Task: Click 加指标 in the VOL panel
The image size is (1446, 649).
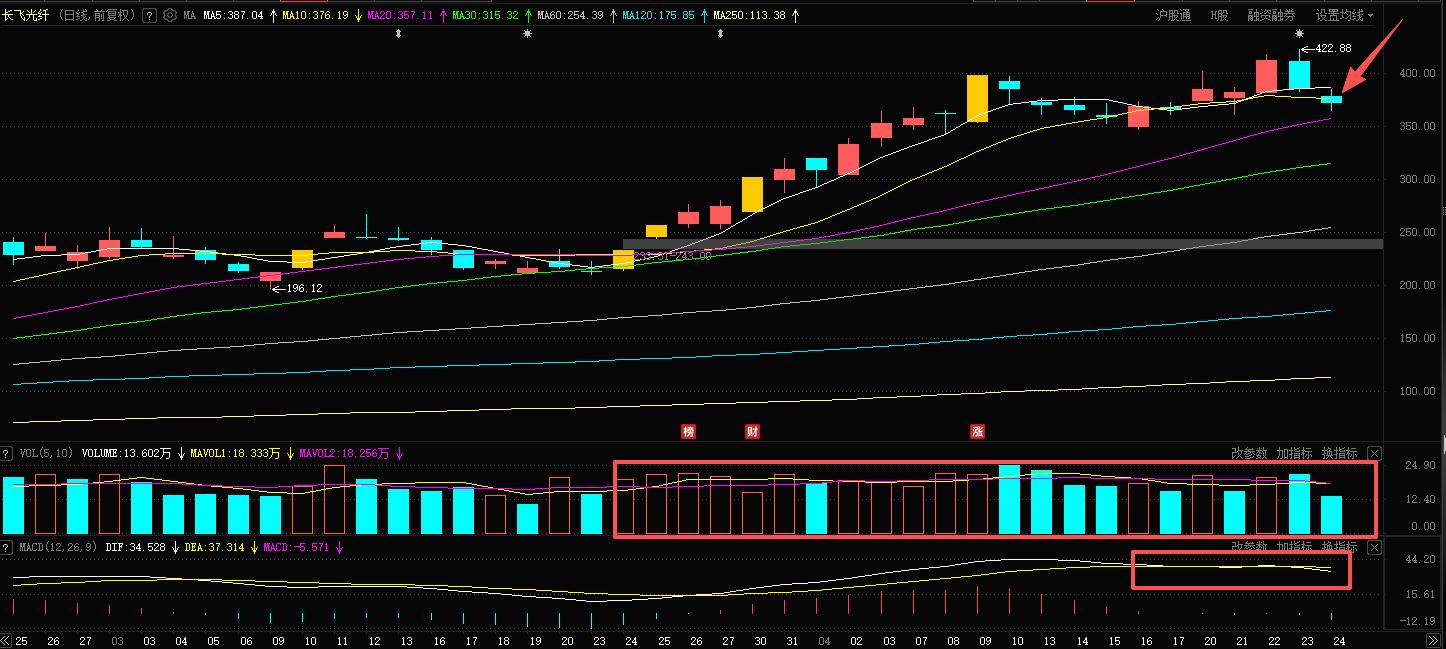Action: coord(1294,453)
